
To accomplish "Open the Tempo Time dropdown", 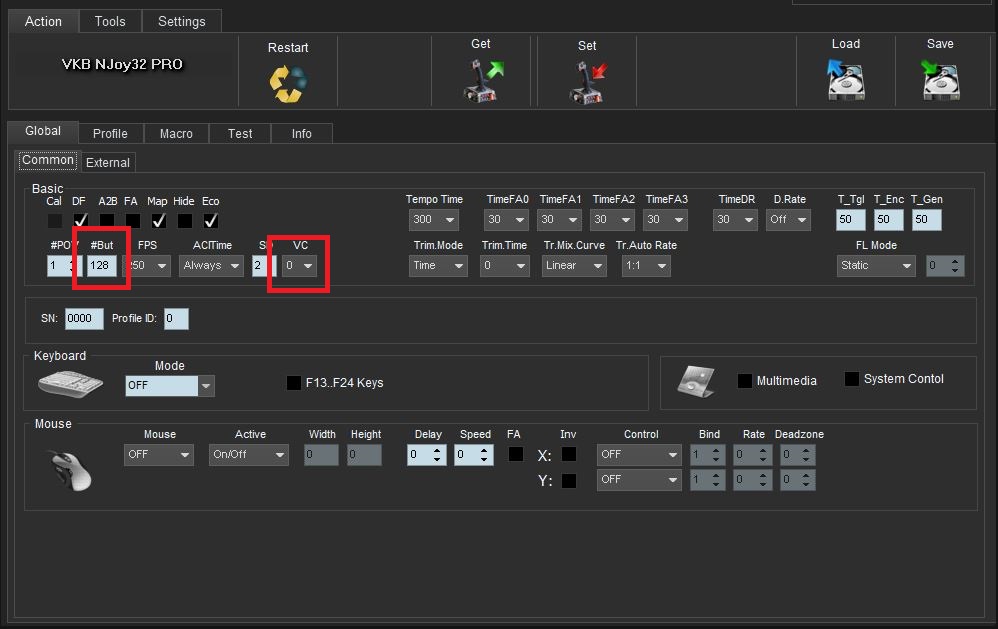I will click(434, 220).
